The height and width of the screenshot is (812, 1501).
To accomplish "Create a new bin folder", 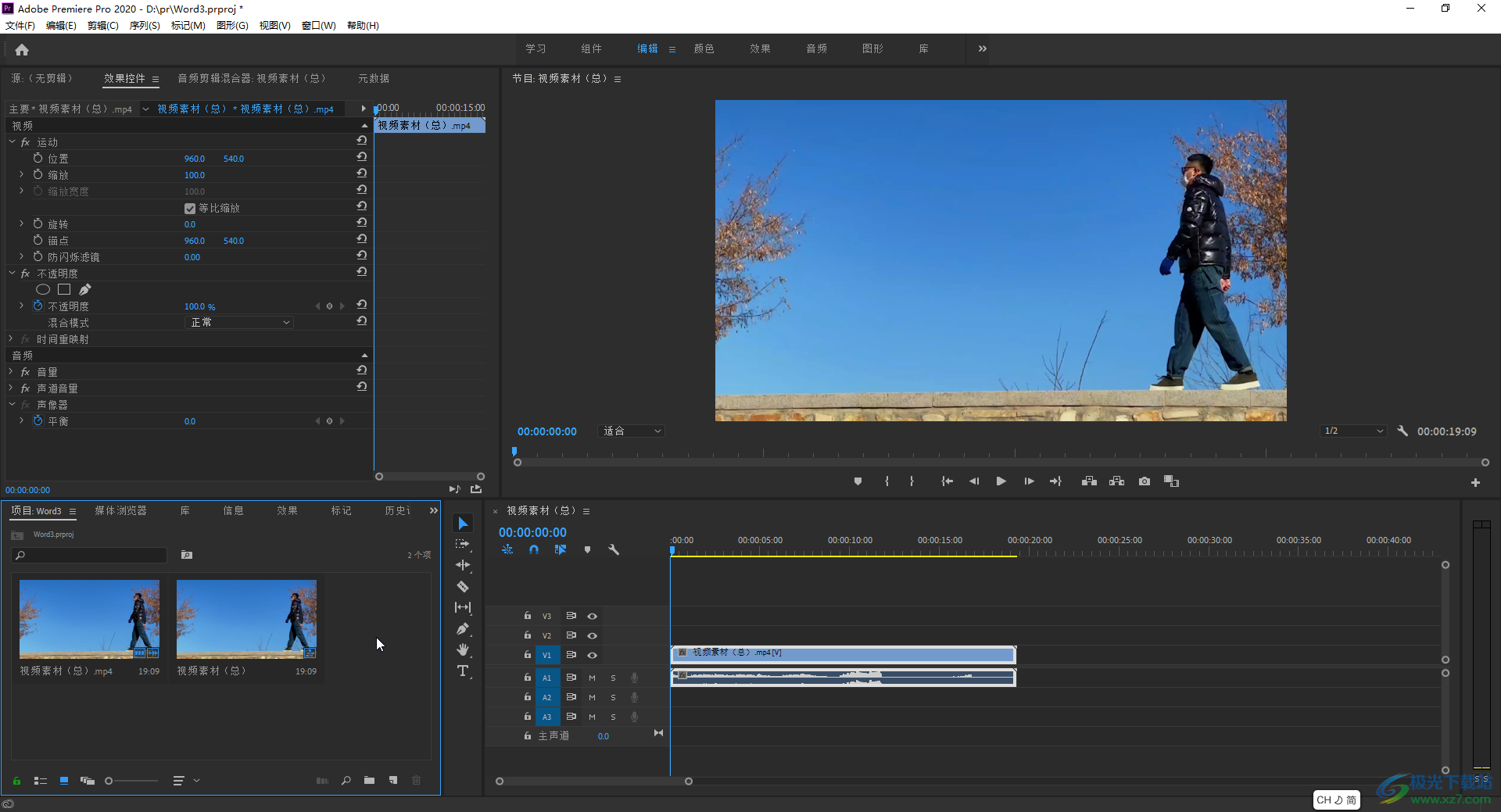I will click(x=369, y=780).
